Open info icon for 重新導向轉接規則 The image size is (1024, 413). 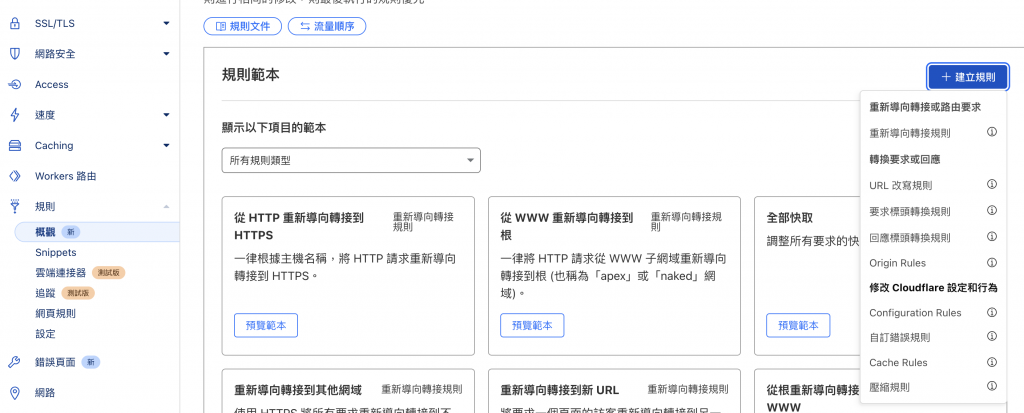pyautogui.click(x=991, y=133)
